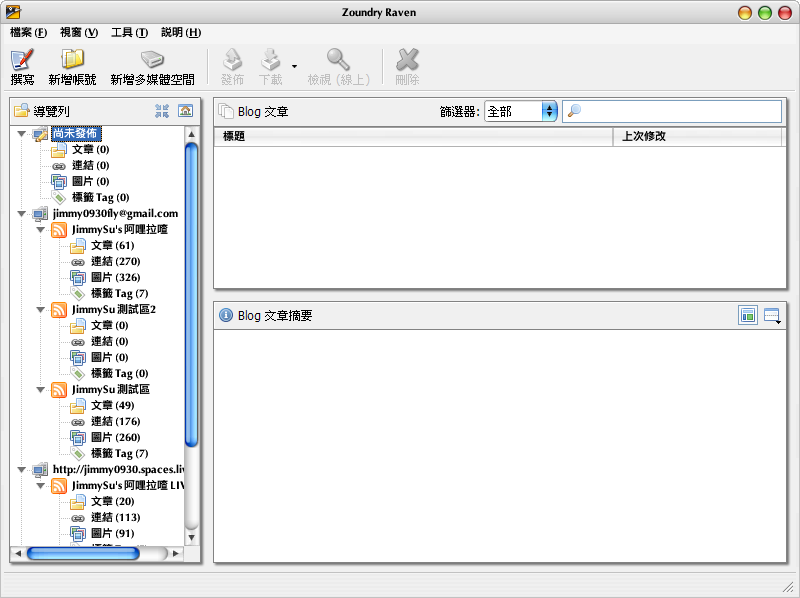Screen dimensions: 800x598
Task: Collapse the jimmy0930fly@gmail.com account node
Action: 21,214
